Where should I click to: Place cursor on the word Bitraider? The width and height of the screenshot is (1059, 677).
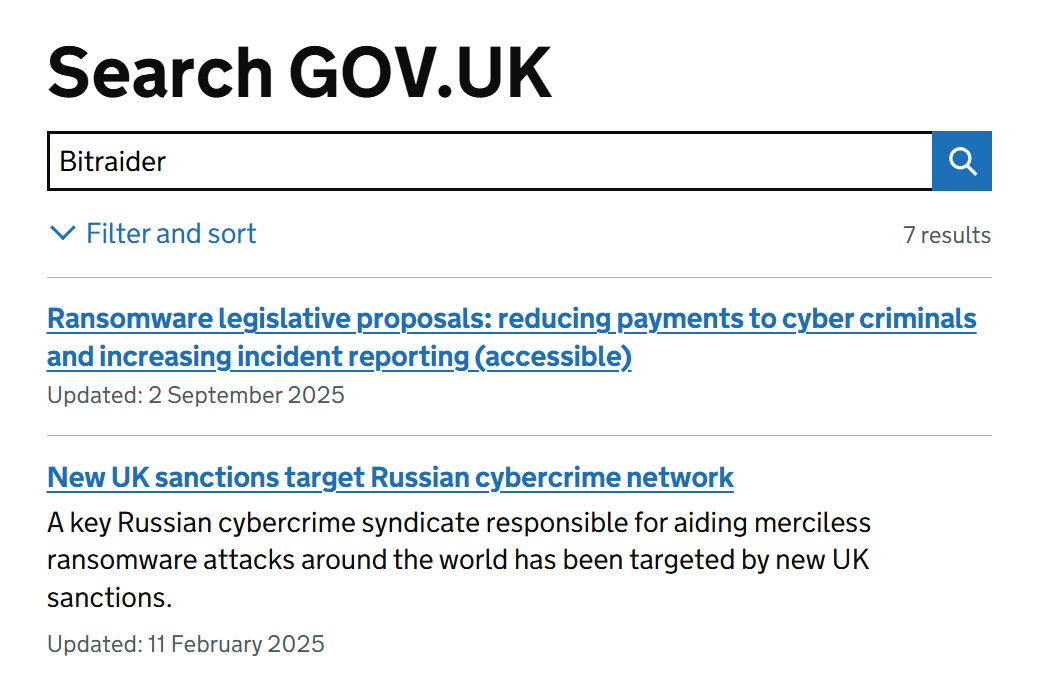113,161
